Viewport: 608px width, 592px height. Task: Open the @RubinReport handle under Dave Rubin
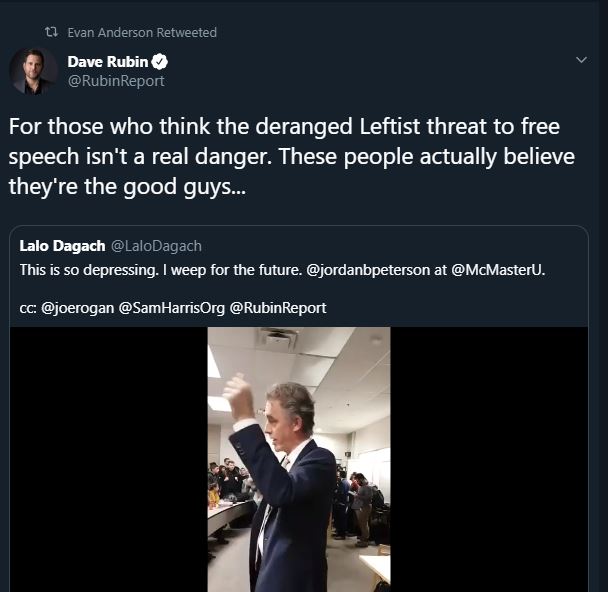(116, 81)
